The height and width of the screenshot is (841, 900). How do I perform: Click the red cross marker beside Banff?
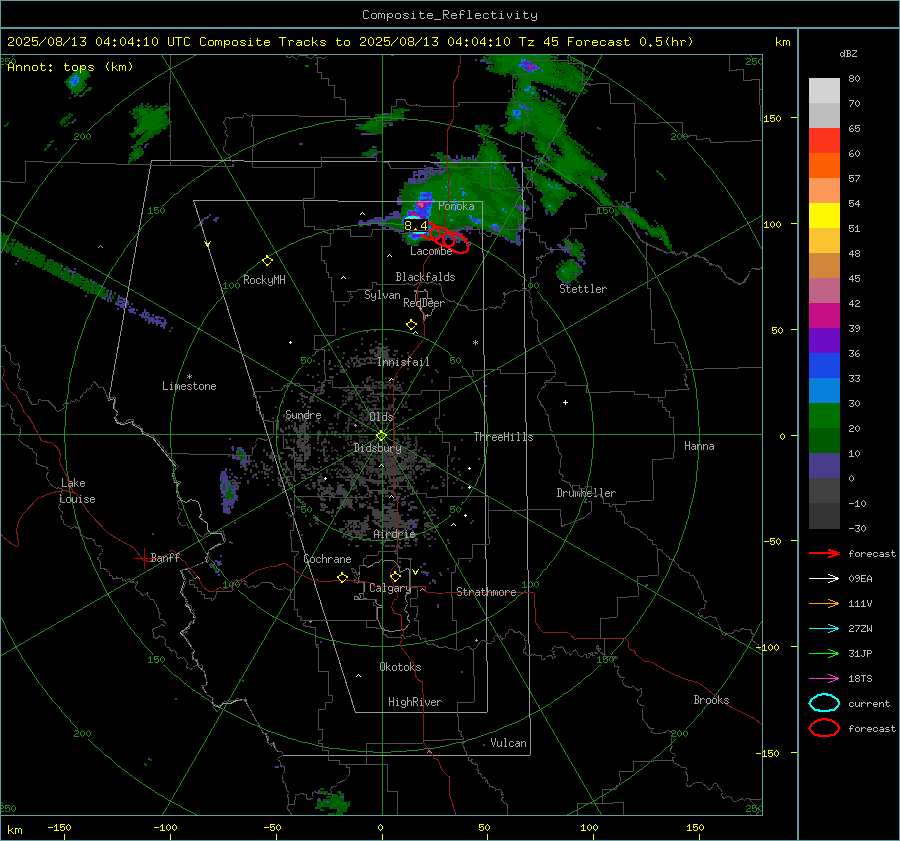[x=142, y=558]
